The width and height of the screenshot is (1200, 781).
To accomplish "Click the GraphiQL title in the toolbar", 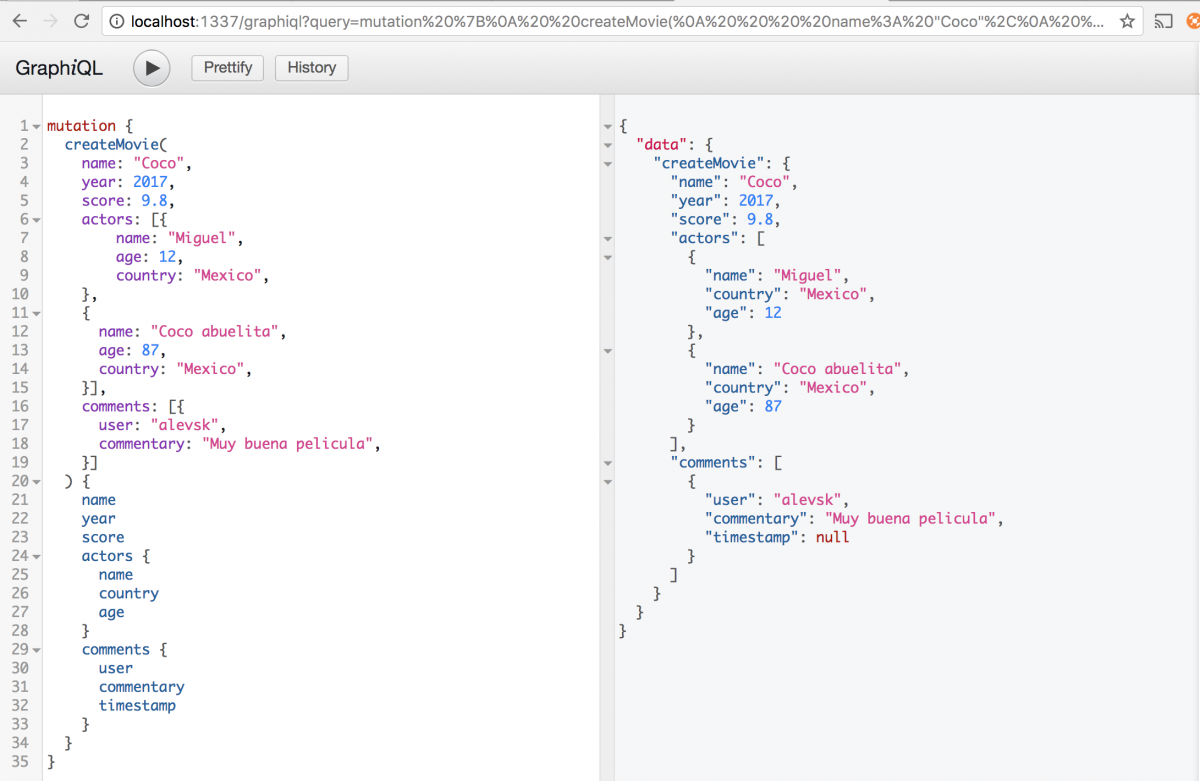I will coord(59,68).
